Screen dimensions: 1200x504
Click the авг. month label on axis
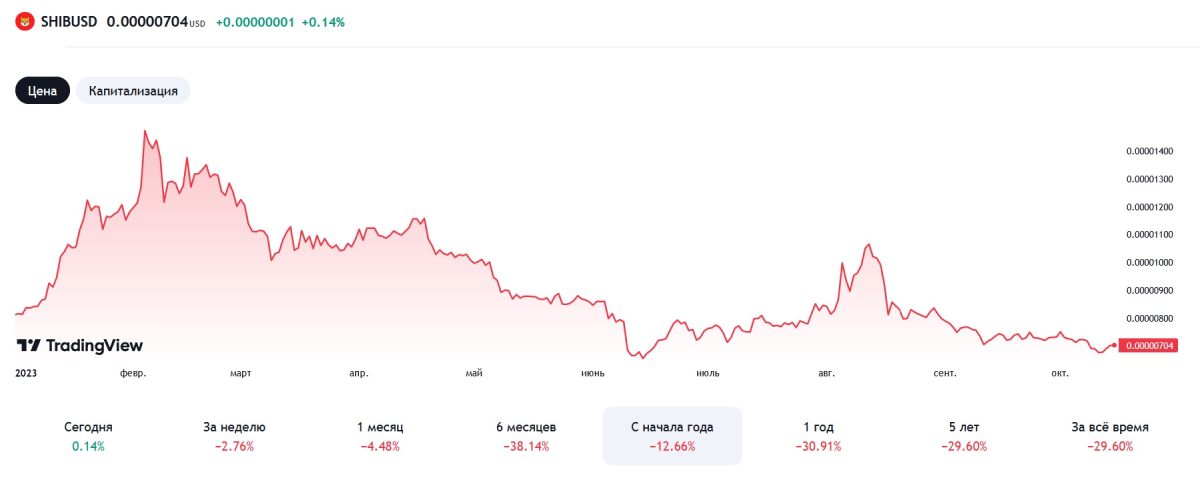pyautogui.click(x=826, y=373)
